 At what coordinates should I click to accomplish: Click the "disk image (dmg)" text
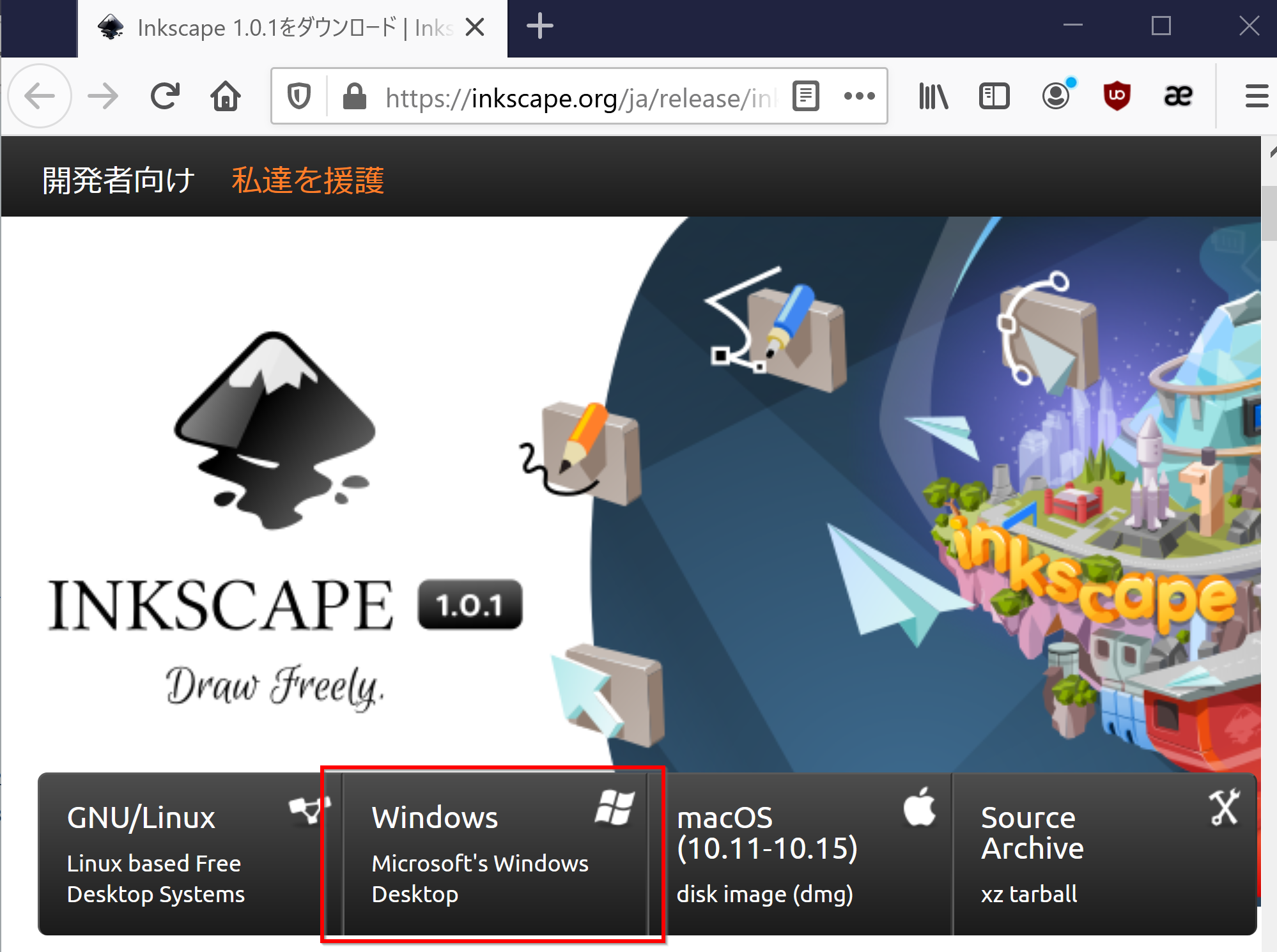(765, 894)
